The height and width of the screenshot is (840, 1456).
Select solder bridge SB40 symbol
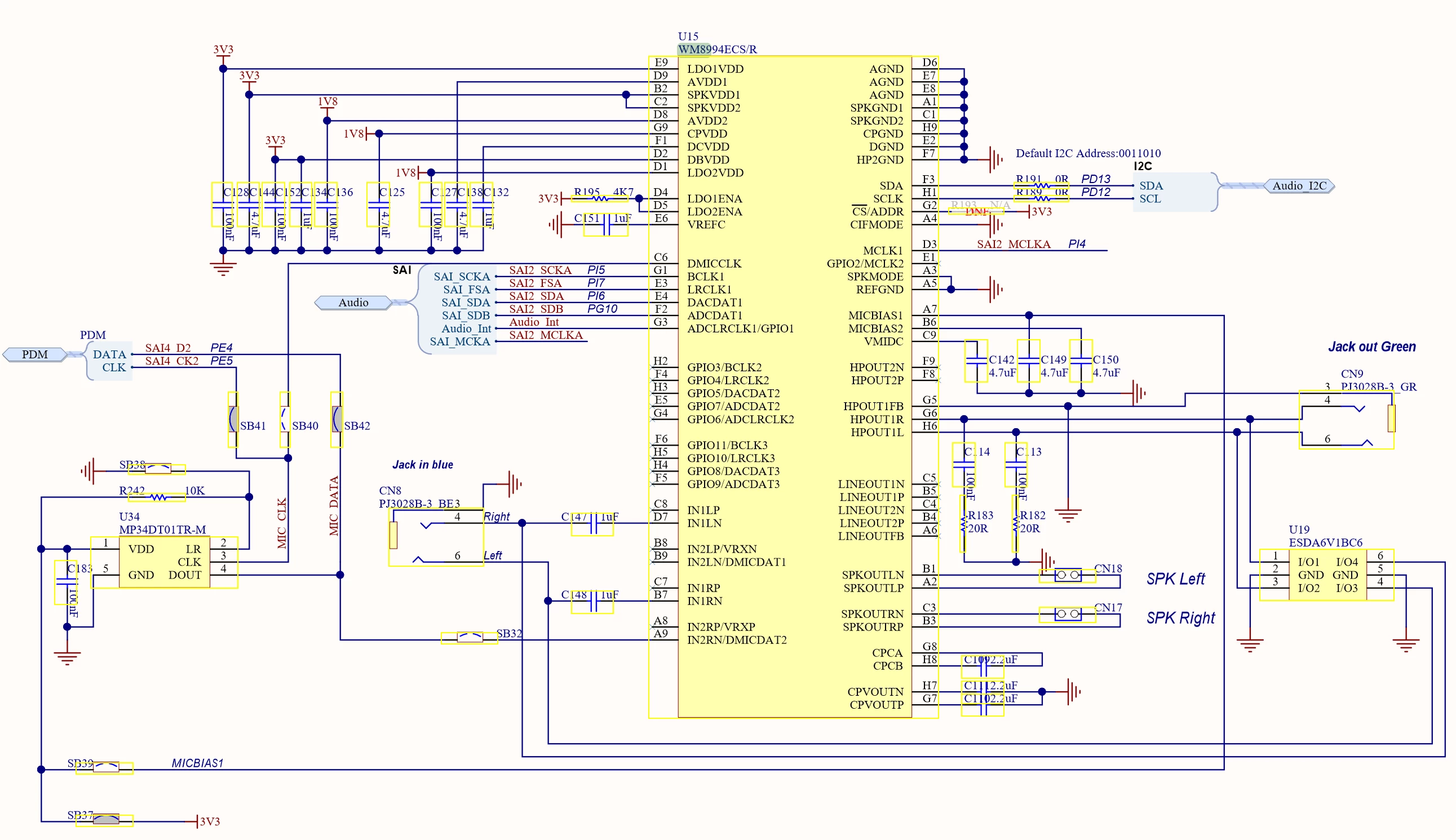[x=285, y=419]
